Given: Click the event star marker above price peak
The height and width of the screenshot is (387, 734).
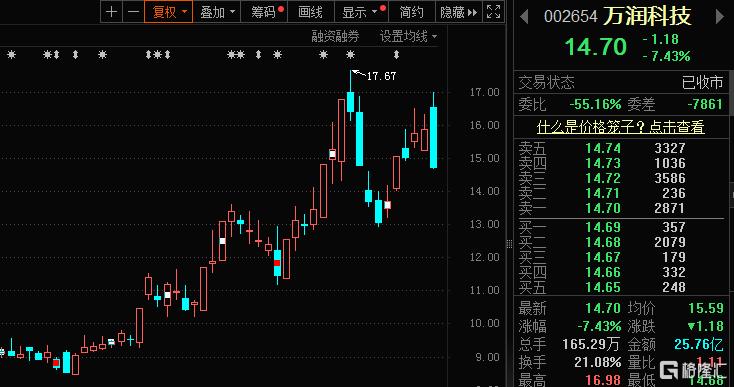Looking at the screenshot, I should 351,55.
